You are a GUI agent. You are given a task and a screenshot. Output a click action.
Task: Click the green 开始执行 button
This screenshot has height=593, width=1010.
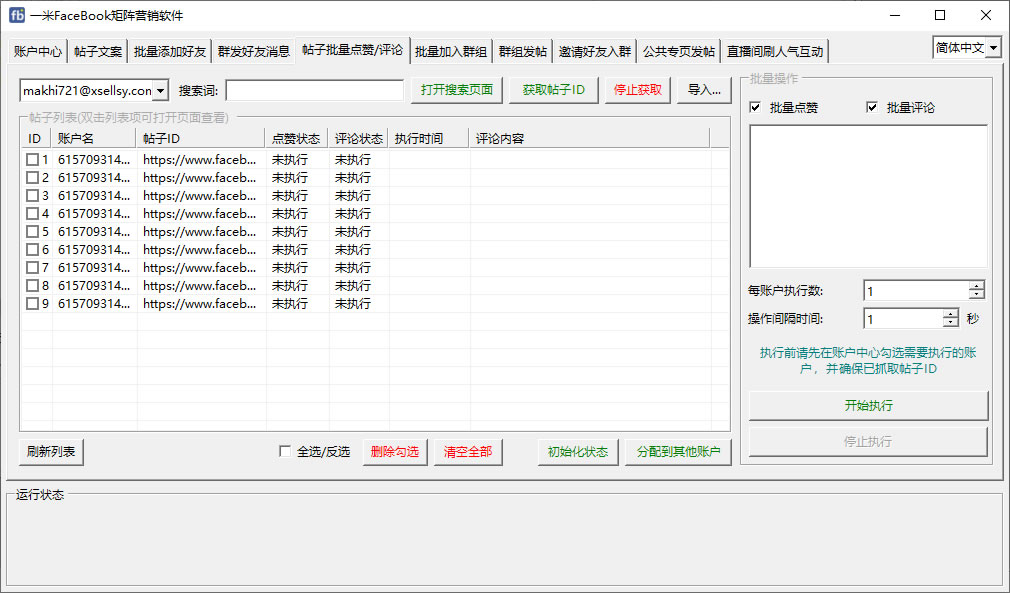pos(868,406)
